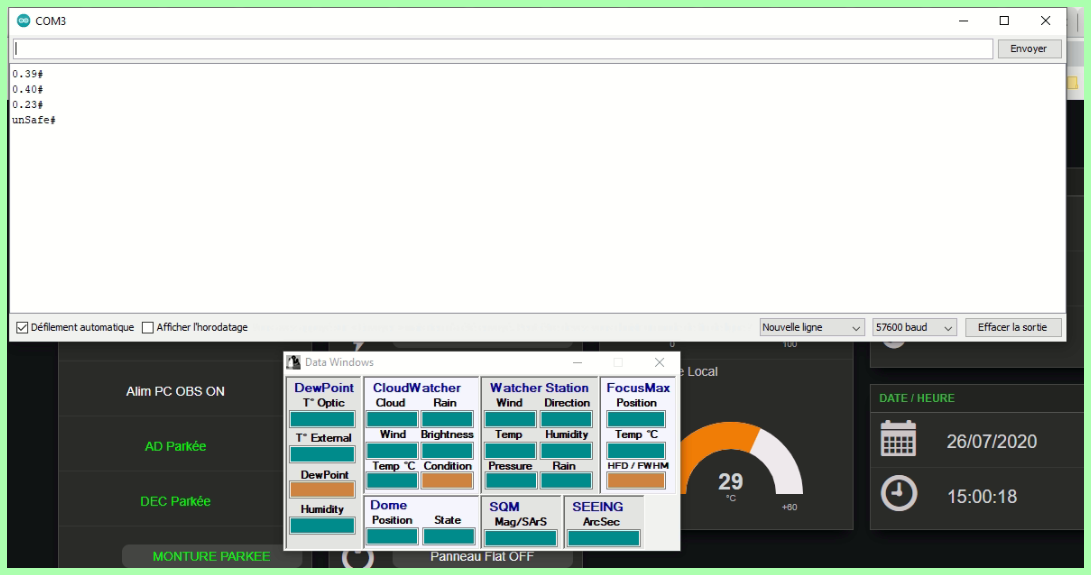Image resolution: width=1091 pixels, height=575 pixels.
Task: Minimize the COM3 serial monitor window
Action: pyautogui.click(x=964, y=21)
